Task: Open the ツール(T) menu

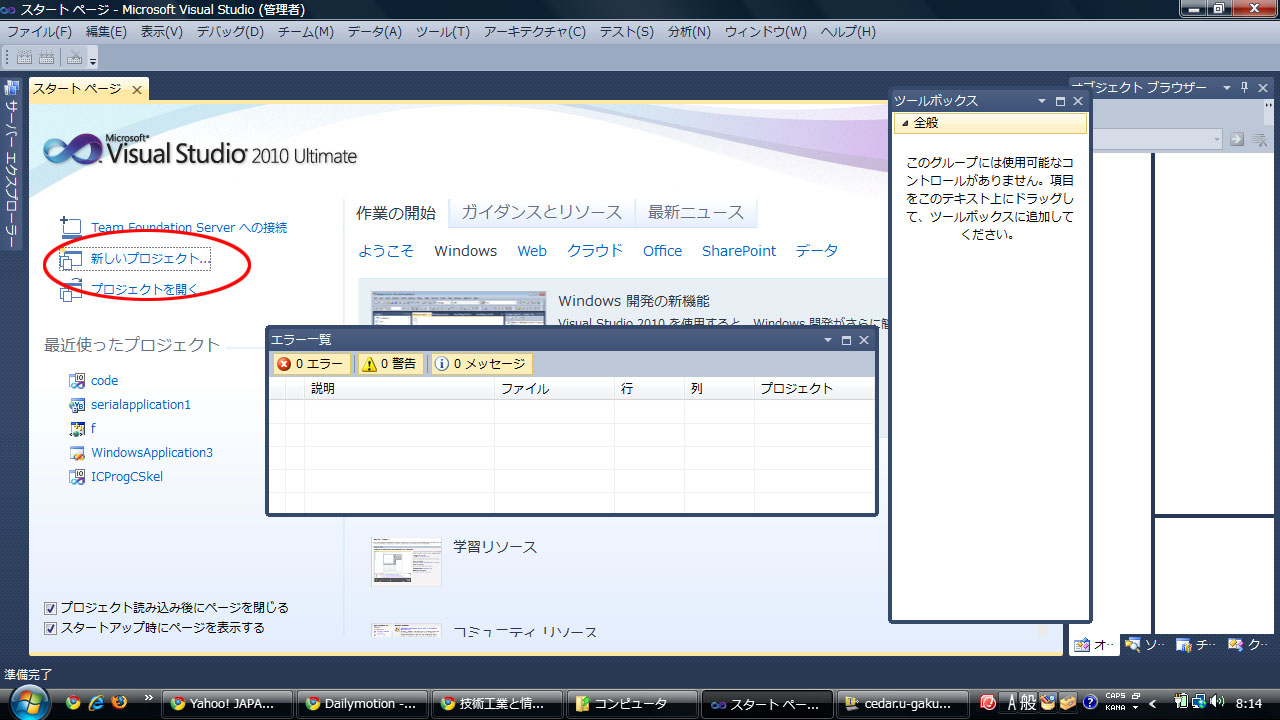Action: coord(442,32)
